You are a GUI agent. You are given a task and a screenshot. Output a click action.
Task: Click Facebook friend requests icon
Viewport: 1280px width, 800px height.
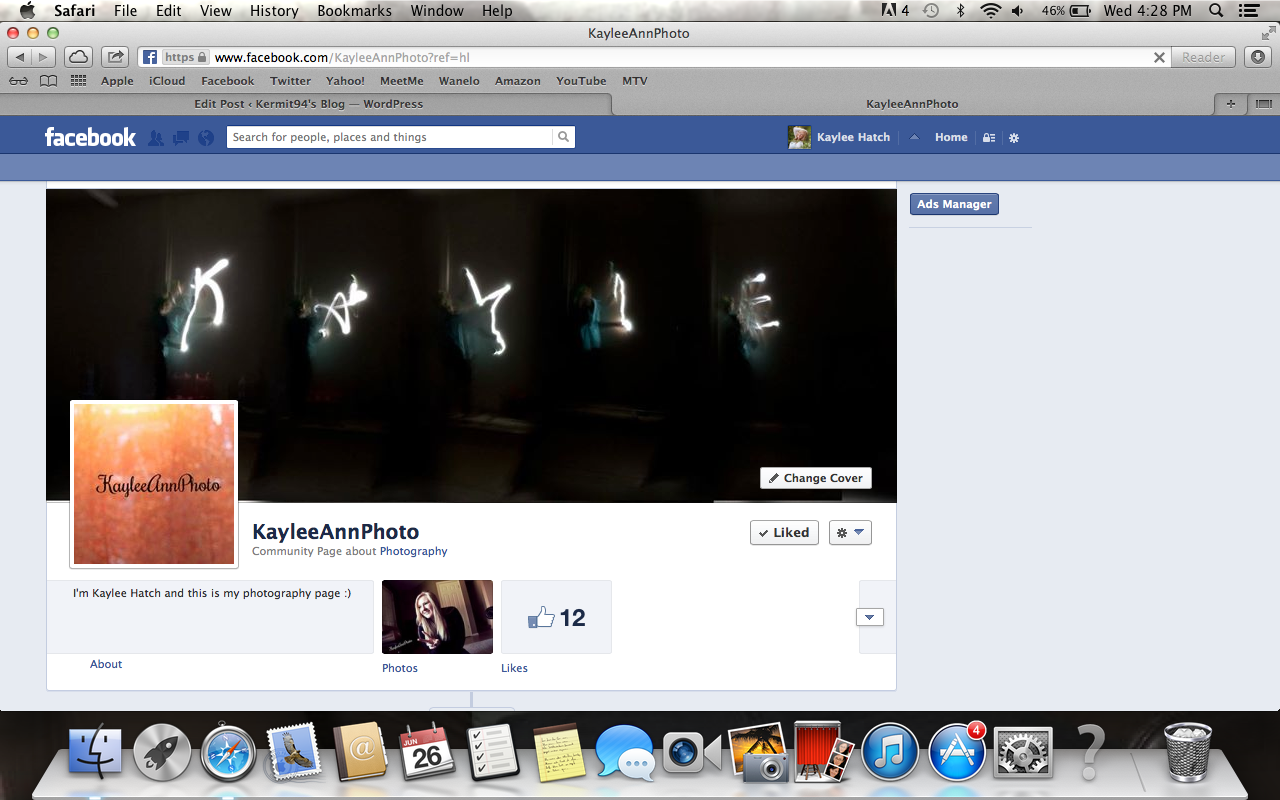pyautogui.click(x=156, y=138)
